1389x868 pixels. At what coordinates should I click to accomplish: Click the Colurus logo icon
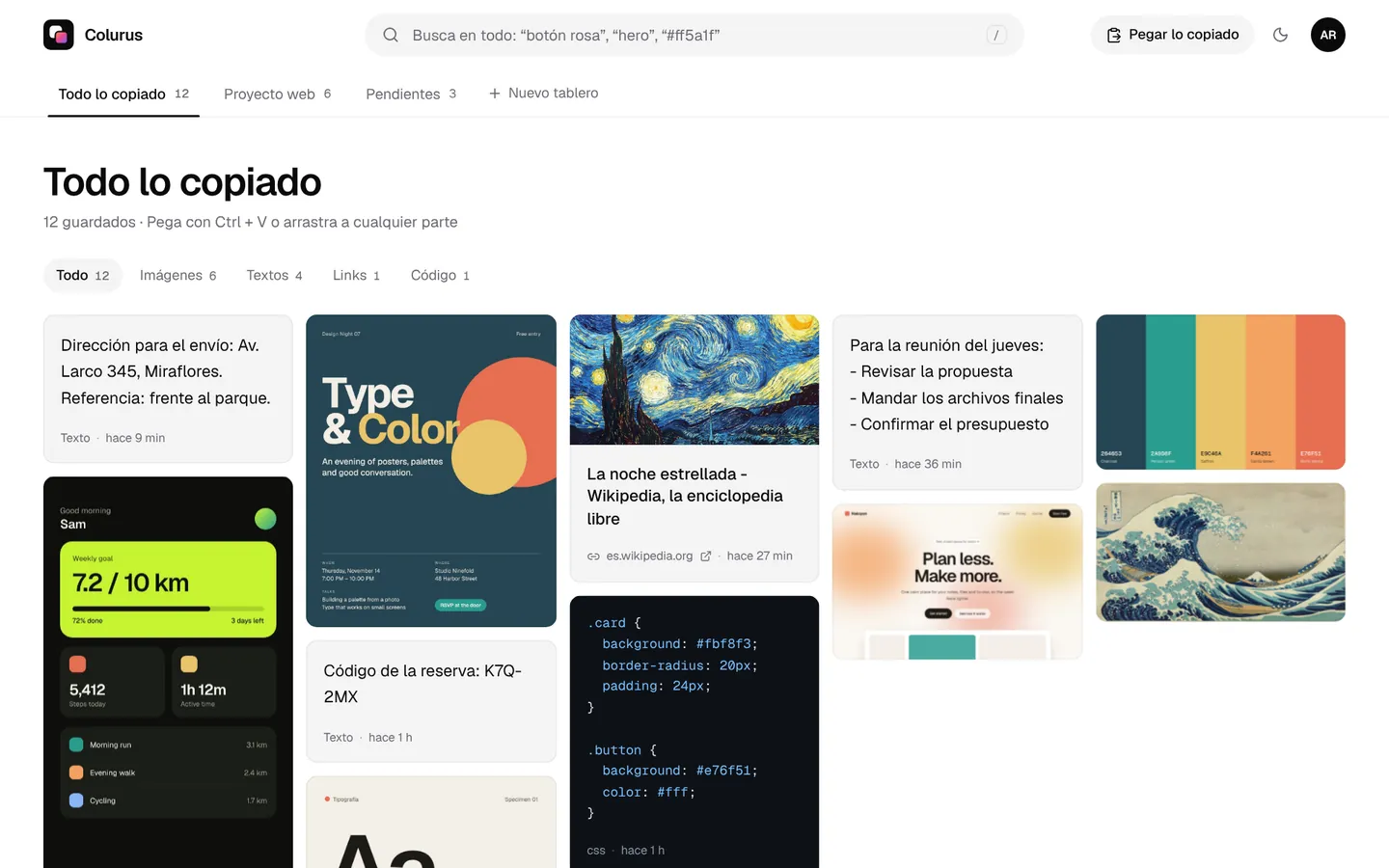click(59, 35)
